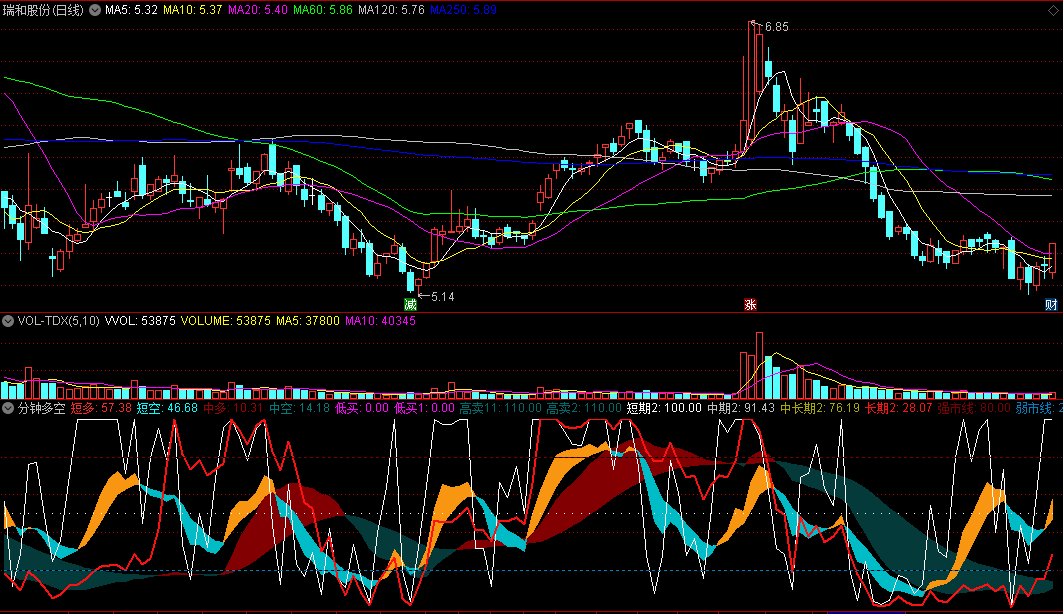Click the diamond icon at chart top-right corner
Viewport: 1063px width, 614px height.
point(1054,9)
